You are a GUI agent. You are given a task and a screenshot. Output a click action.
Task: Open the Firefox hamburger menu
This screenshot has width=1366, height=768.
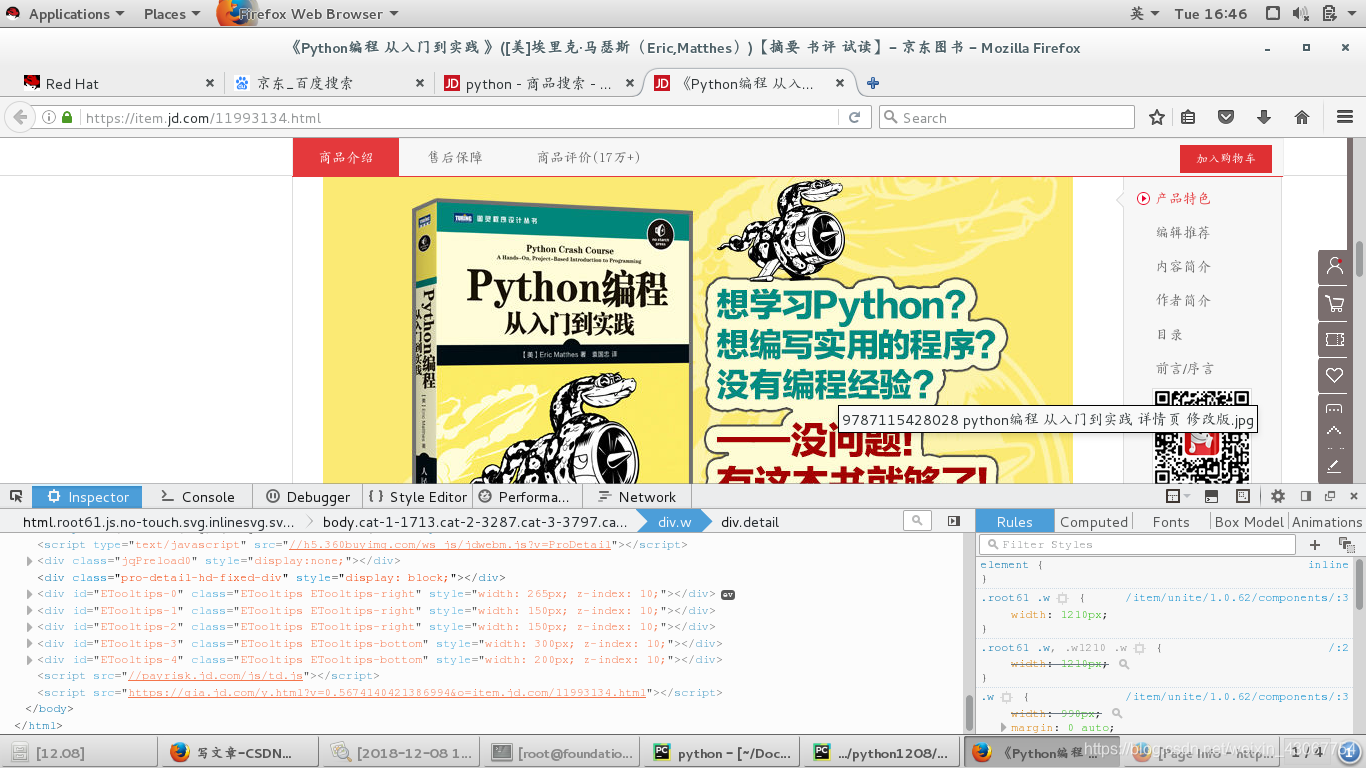1344,117
